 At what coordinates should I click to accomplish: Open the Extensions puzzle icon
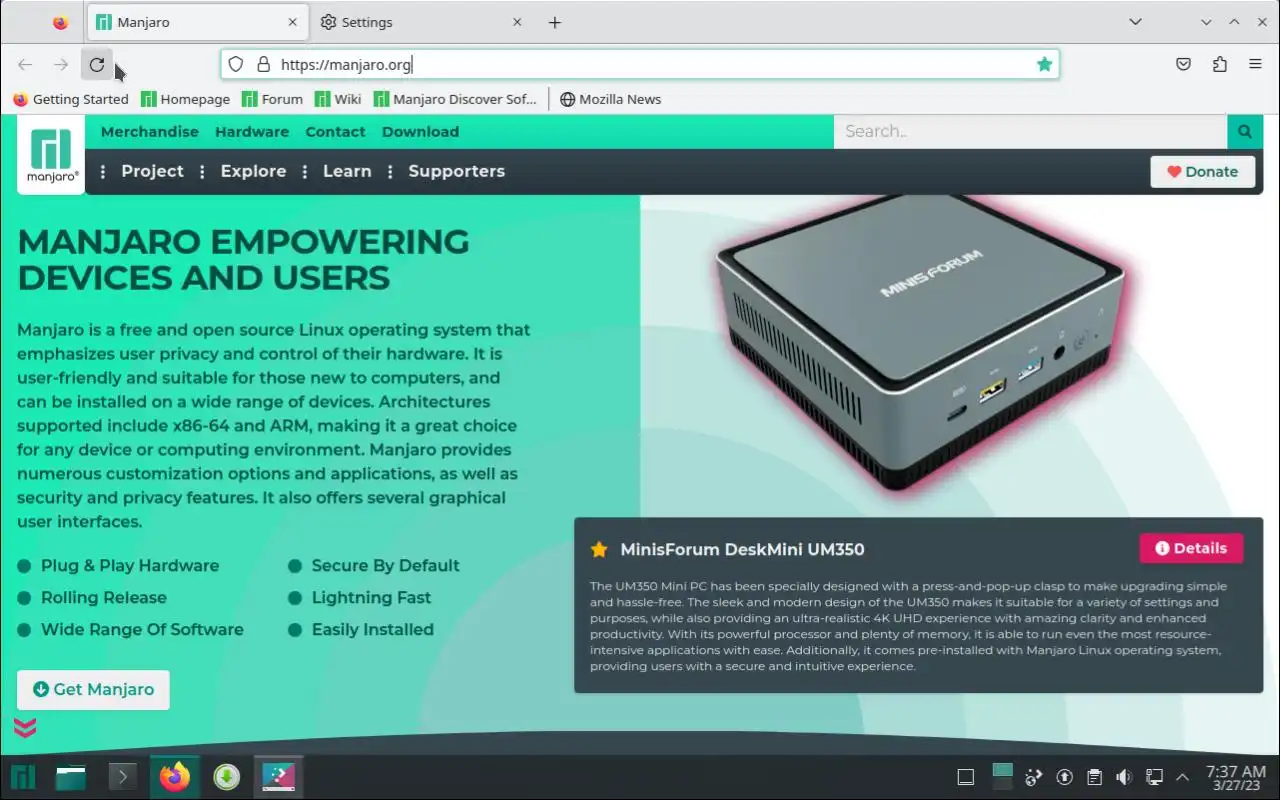[x=1219, y=65]
